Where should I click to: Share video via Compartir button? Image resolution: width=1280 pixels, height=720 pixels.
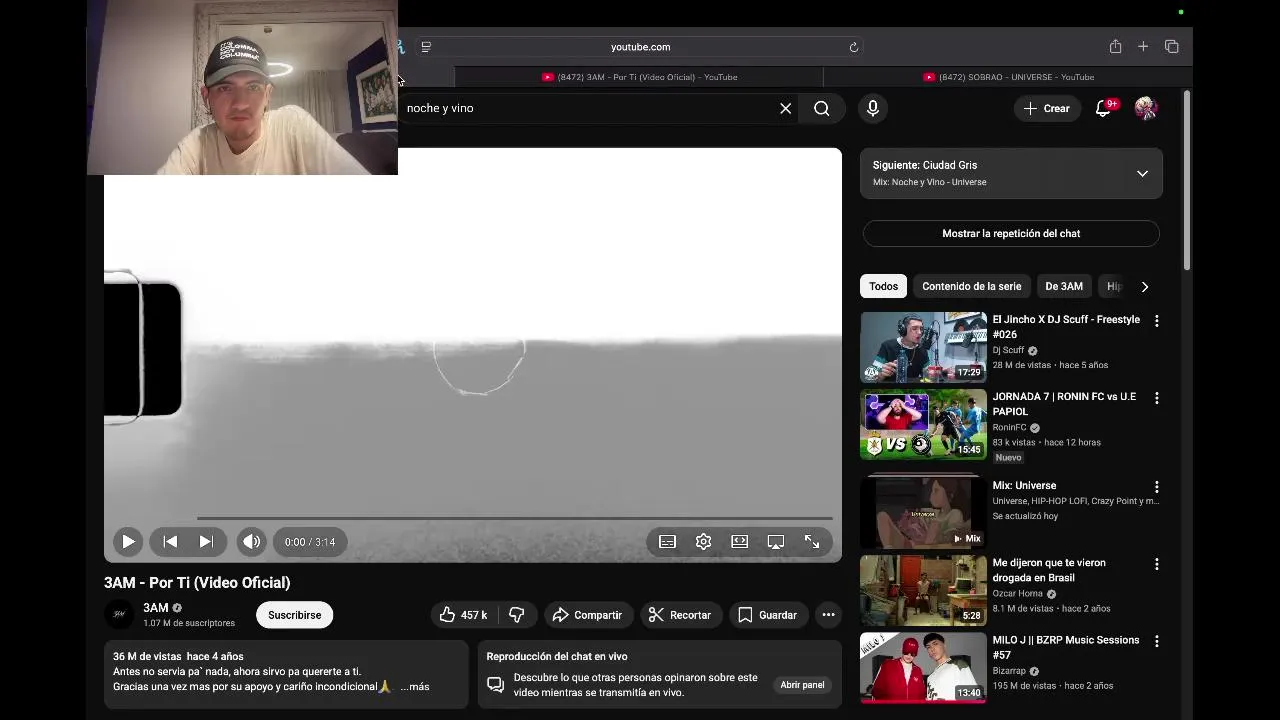[x=587, y=615]
